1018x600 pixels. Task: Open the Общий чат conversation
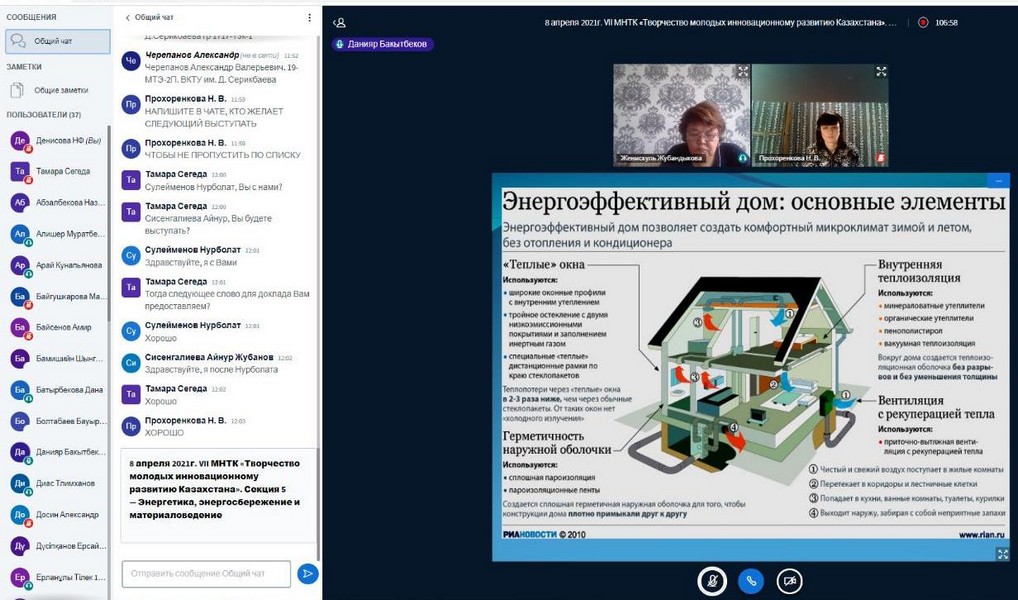point(58,41)
